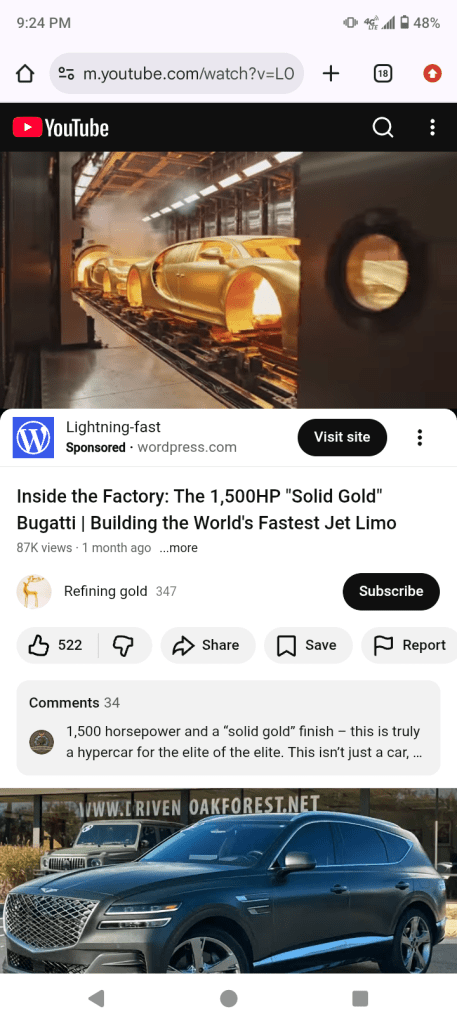The image size is (457, 1023).
Task: Share the Bugatti video
Action: pyautogui.click(x=208, y=645)
